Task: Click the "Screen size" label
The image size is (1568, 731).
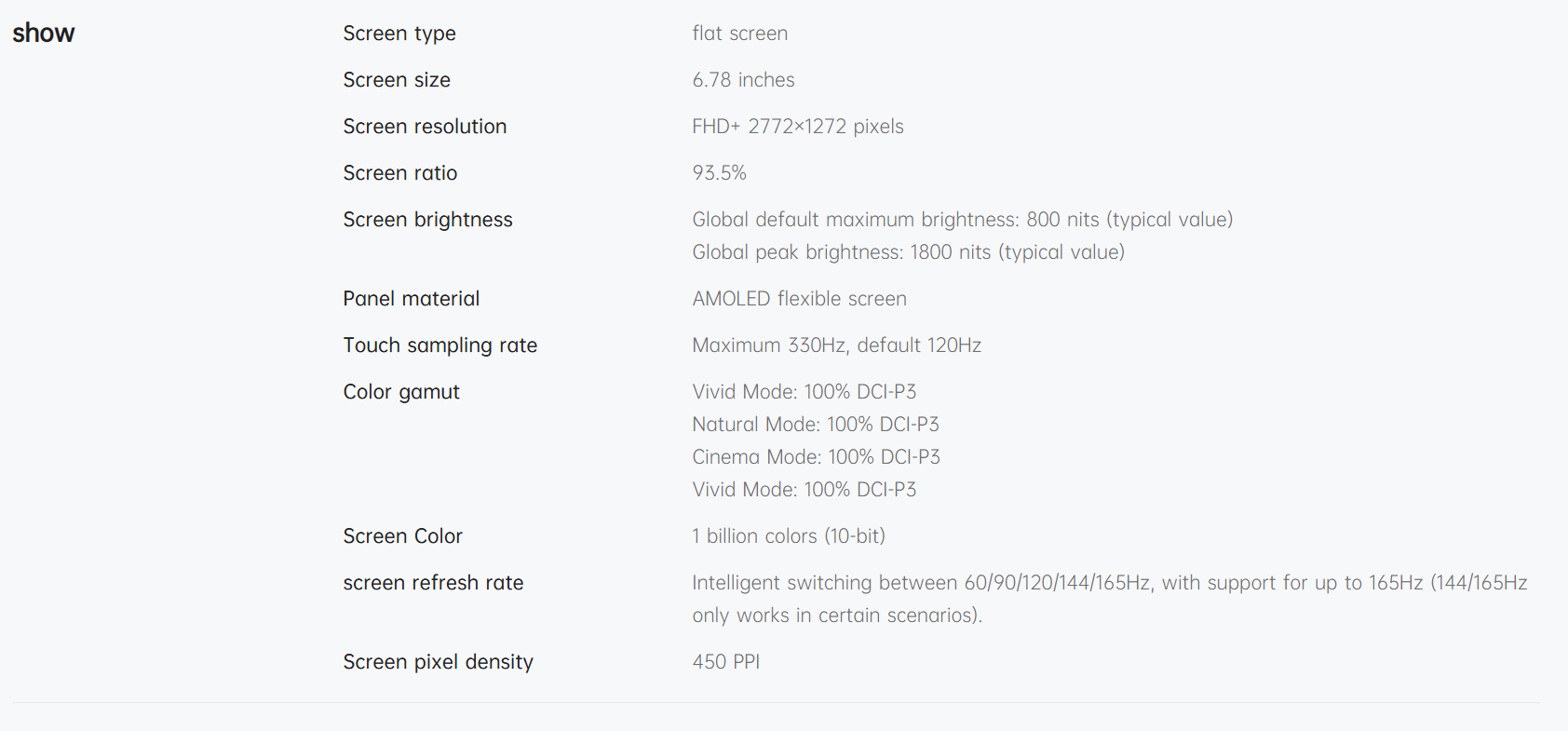Action: [397, 80]
